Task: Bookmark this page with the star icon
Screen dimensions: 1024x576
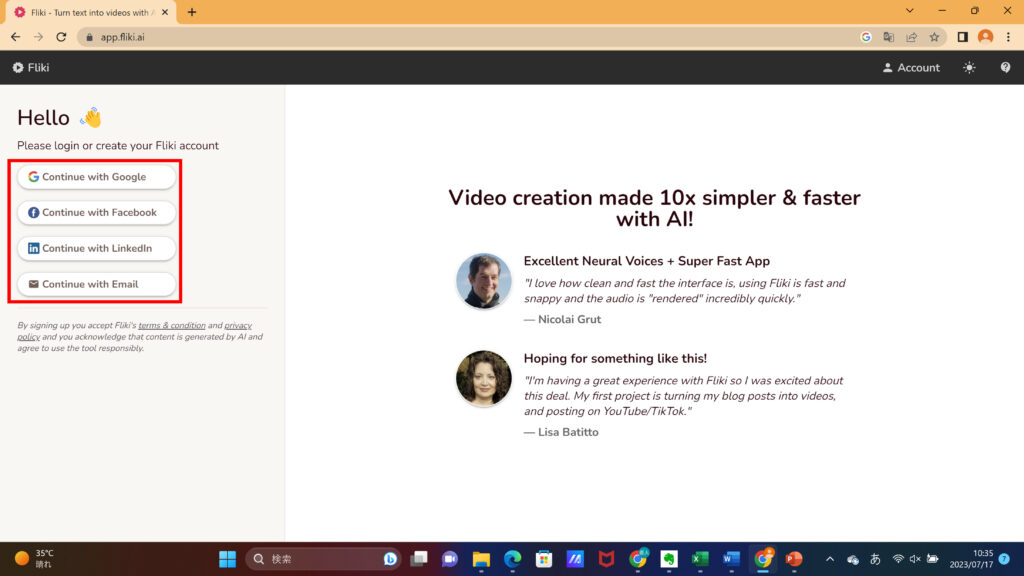Action: tap(935, 37)
